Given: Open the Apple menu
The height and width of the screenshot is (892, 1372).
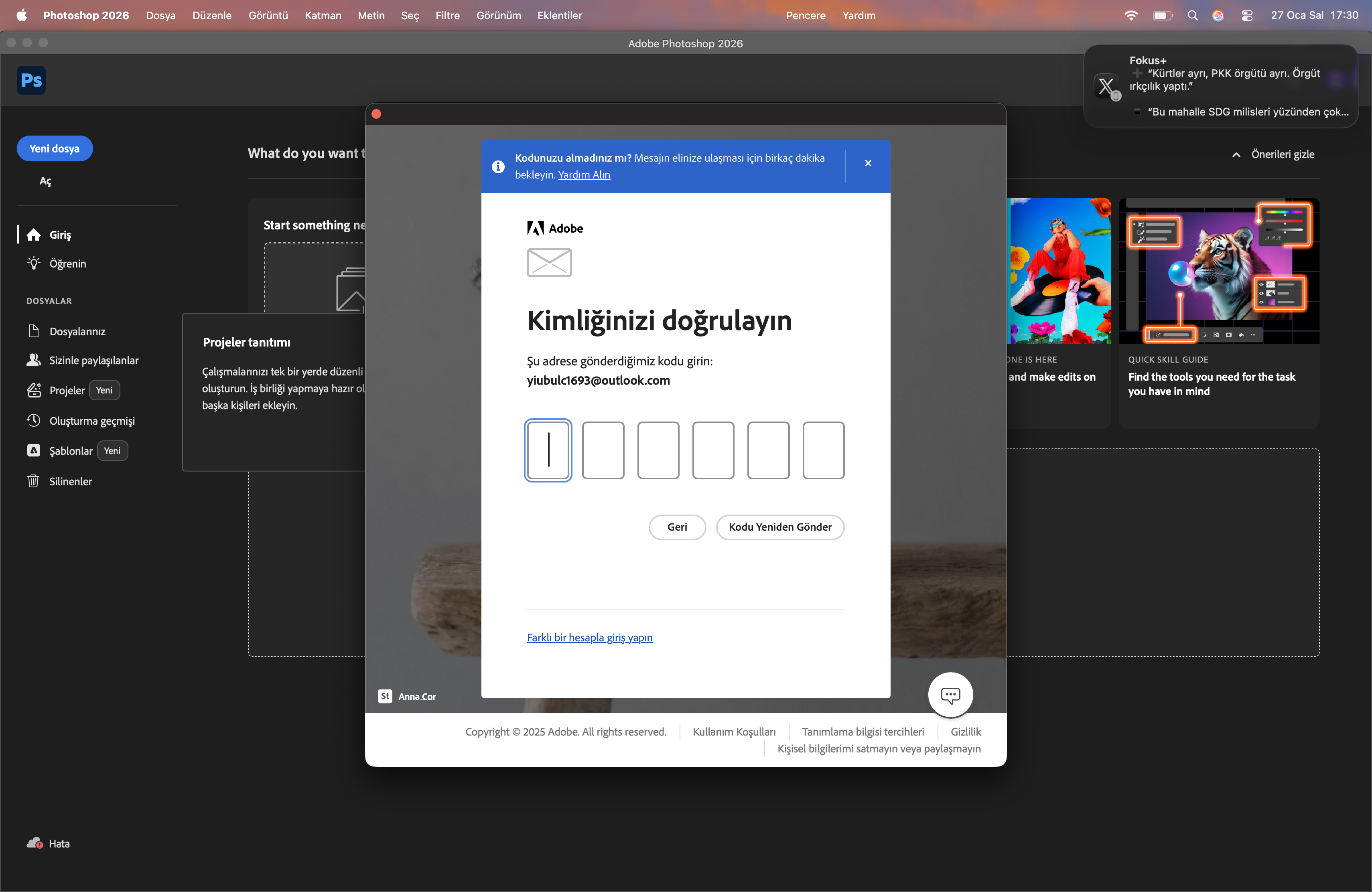Looking at the screenshot, I should pyautogui.click(x=21, y=15).
